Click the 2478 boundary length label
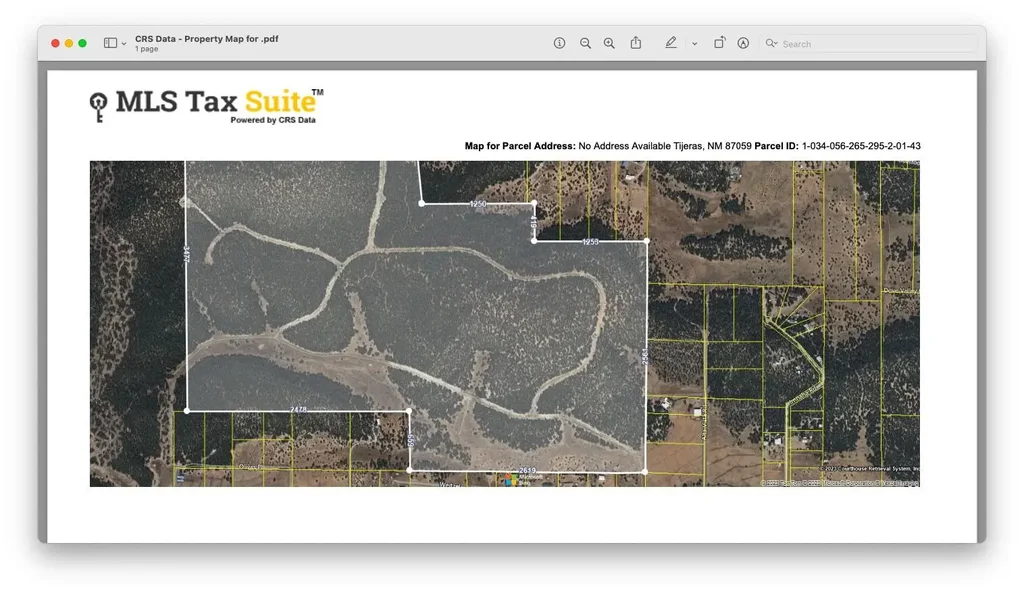The image size is (1024, 593). coord(298,410)
